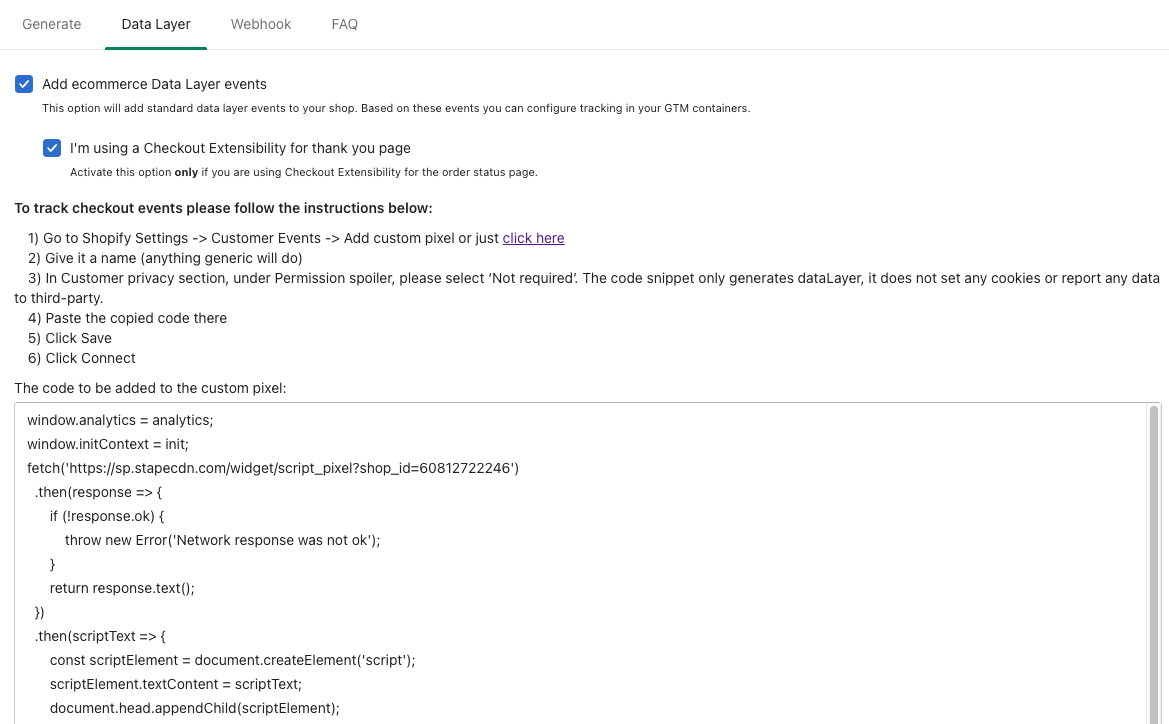Switch to the Webhook tab

click(261, 24)
